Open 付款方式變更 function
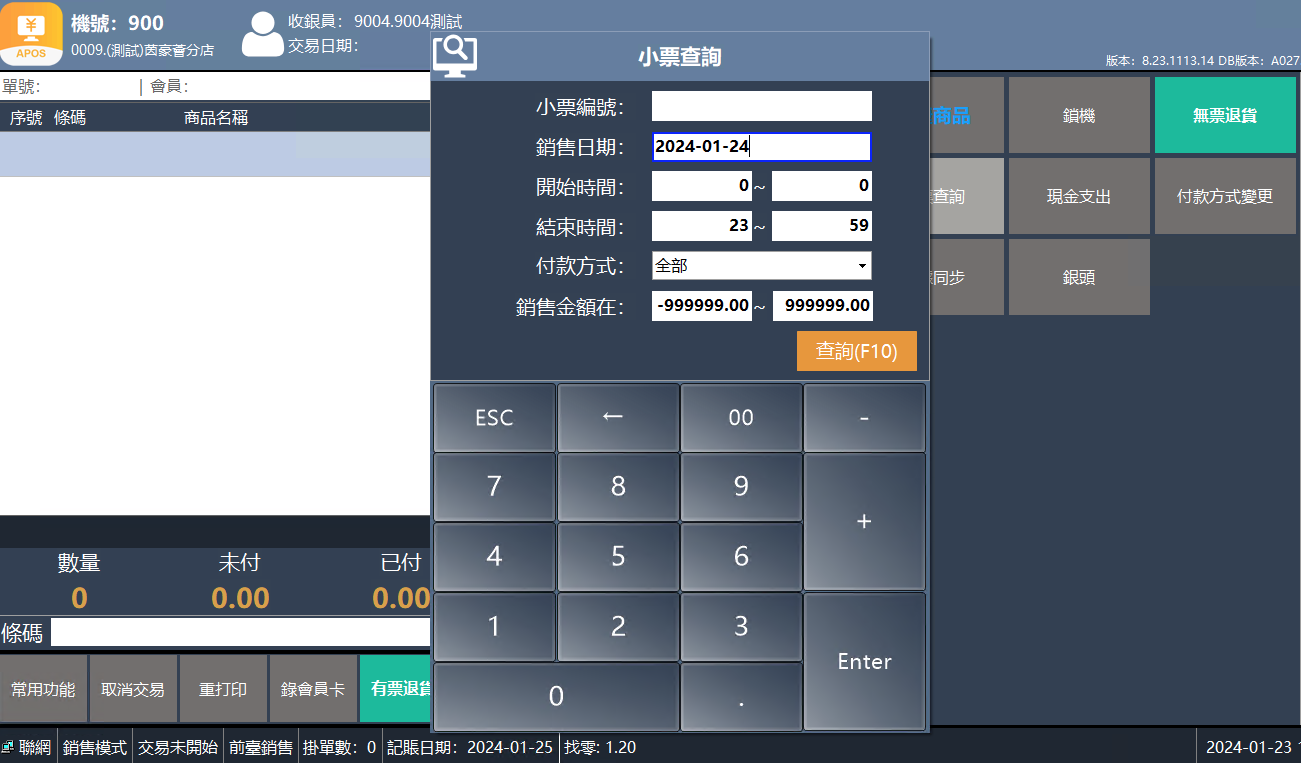 point(1225,196)
